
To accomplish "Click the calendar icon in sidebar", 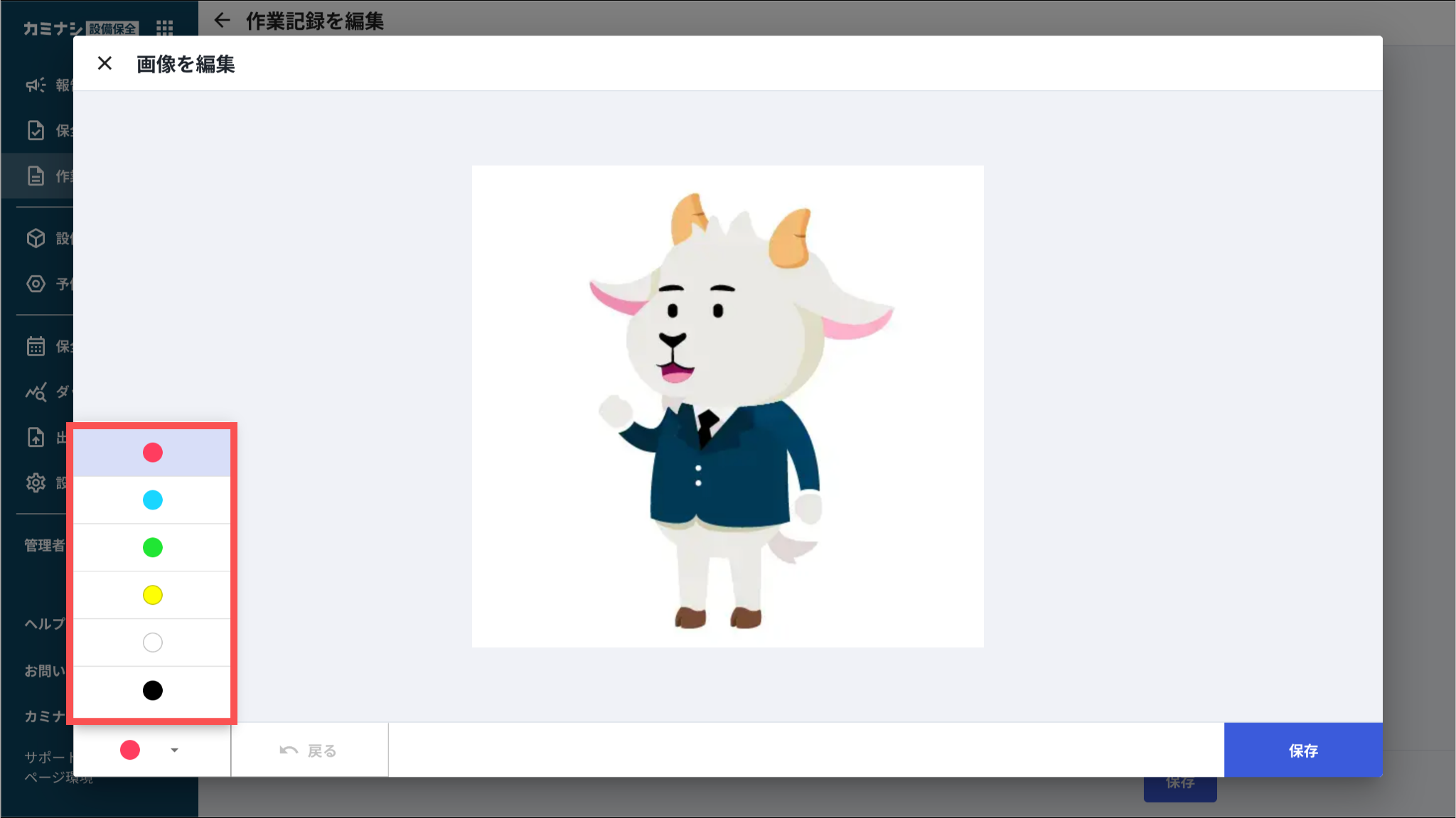I will 36,346.
